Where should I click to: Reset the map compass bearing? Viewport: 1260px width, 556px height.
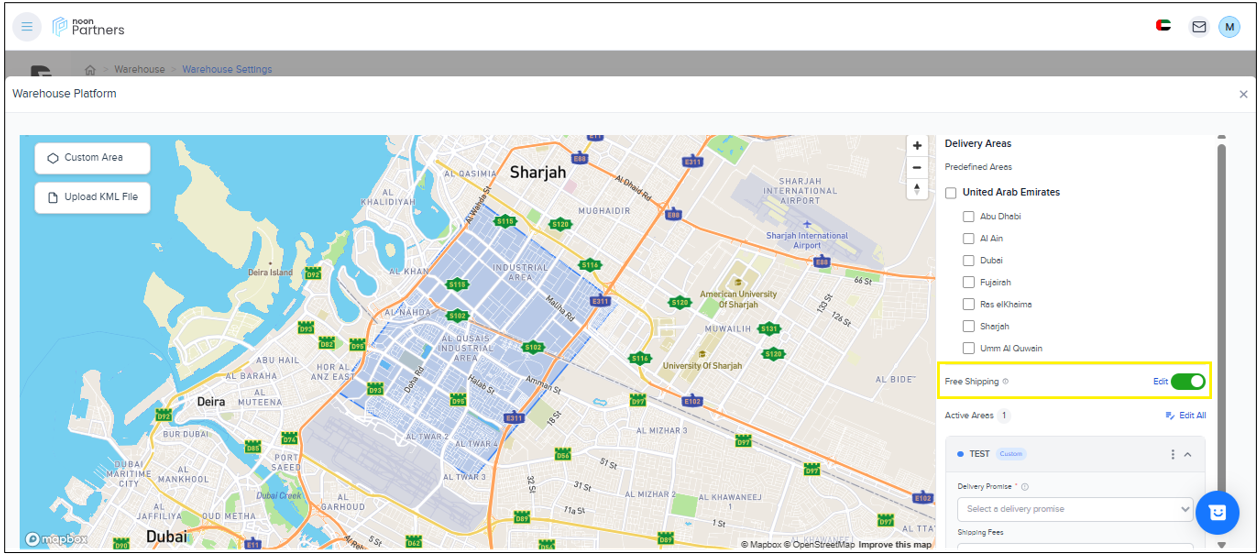[917, 189]
